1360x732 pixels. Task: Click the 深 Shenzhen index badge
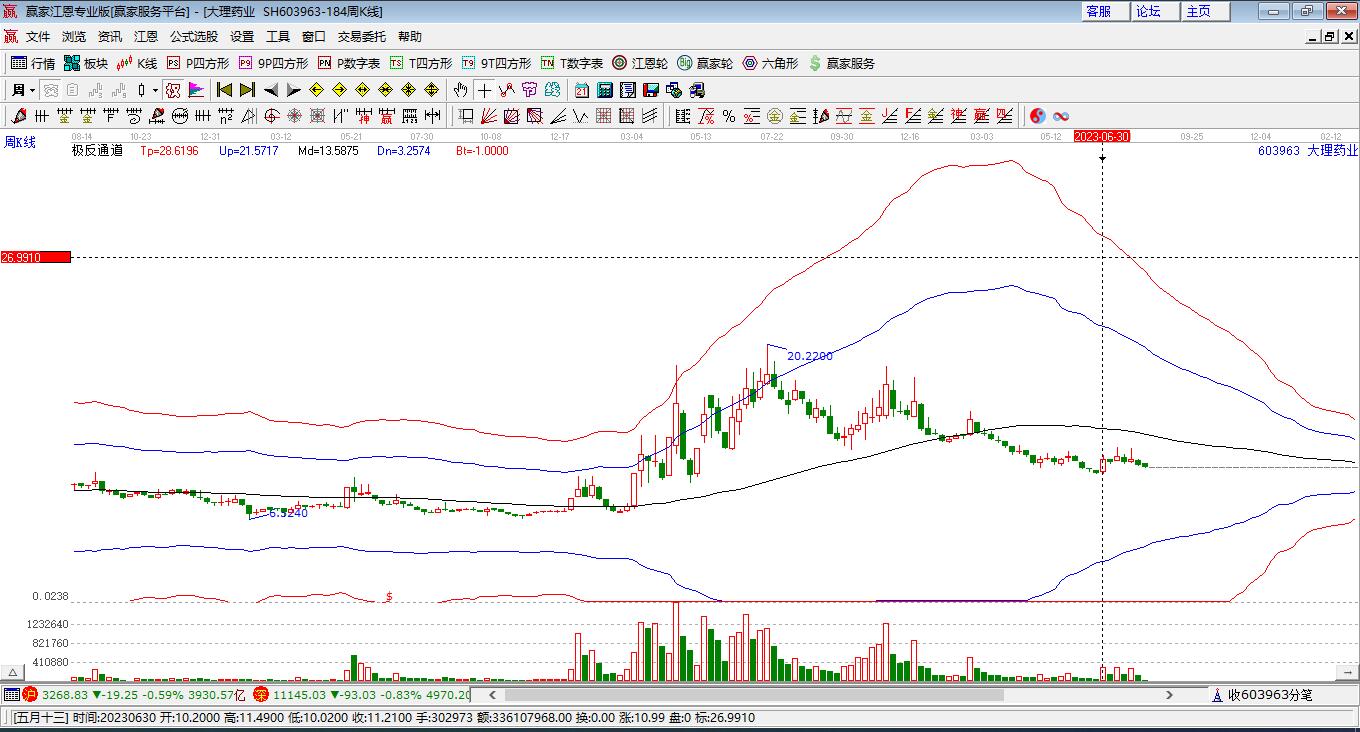click(x=260, y=695)
